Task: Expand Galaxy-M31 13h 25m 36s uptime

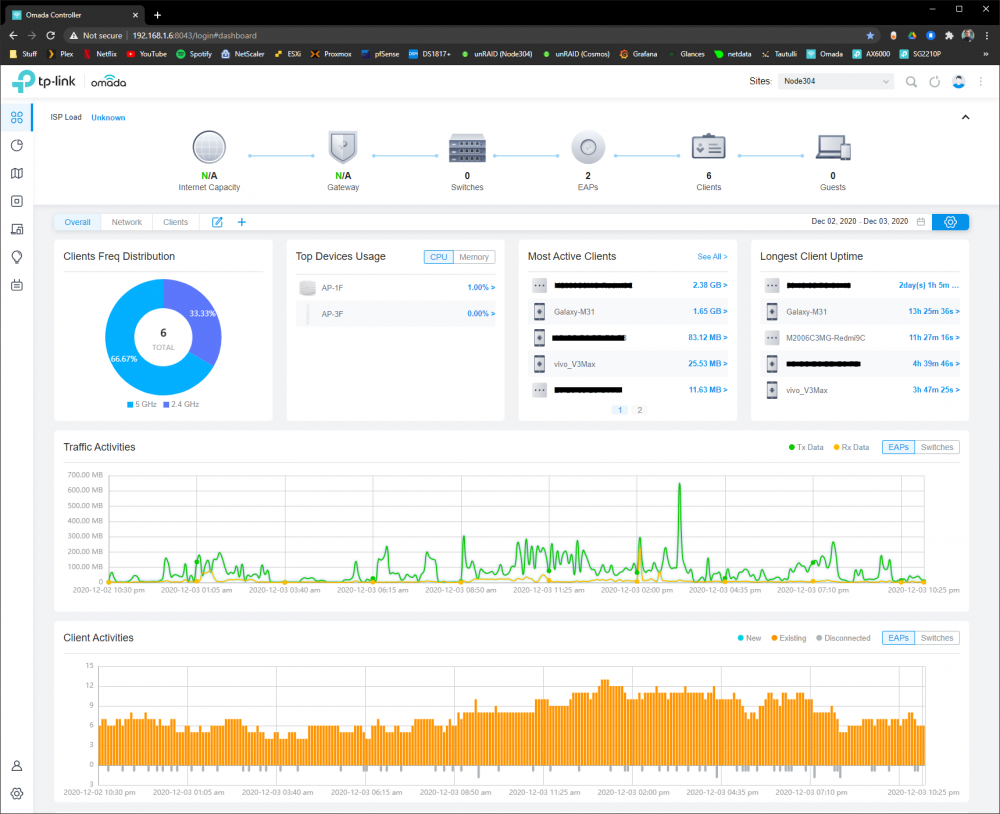Action: [934, 311]
